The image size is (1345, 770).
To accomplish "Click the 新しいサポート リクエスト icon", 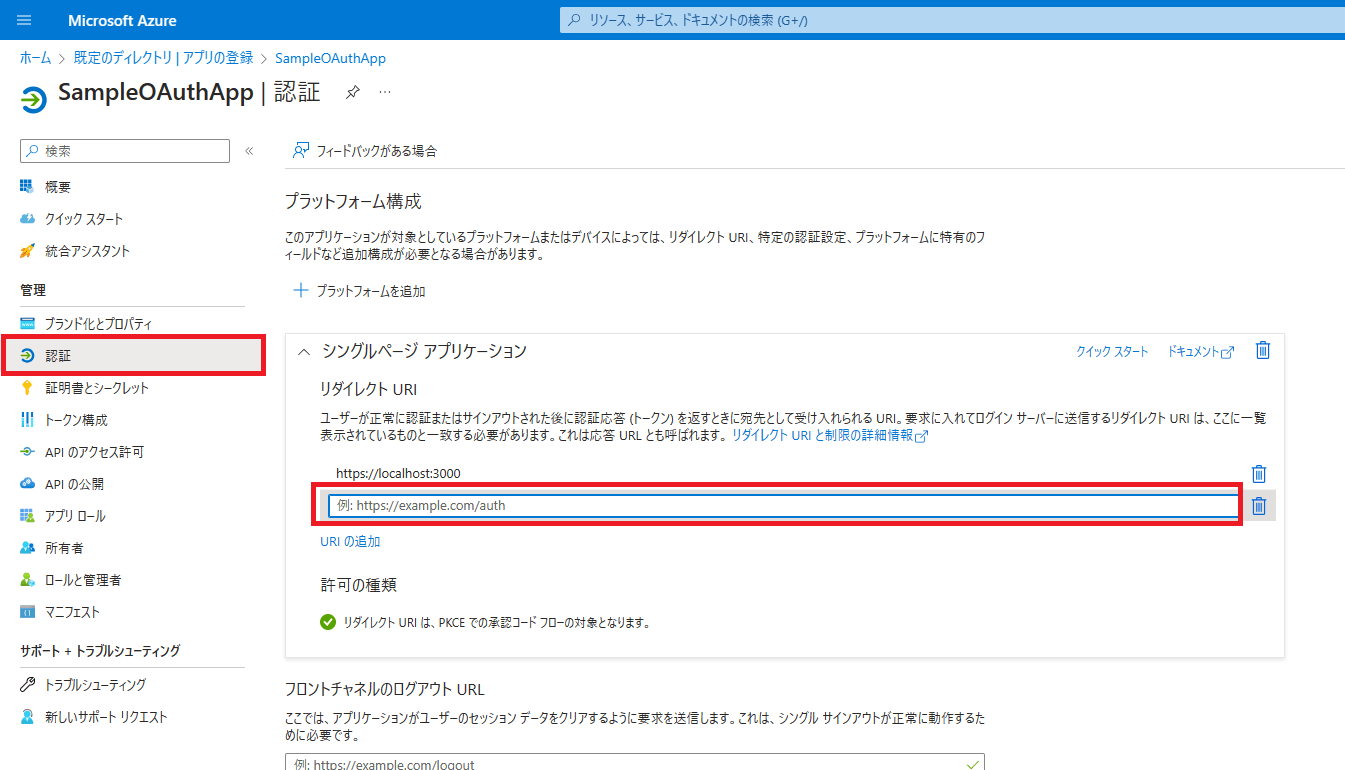I will pos(28,717).
